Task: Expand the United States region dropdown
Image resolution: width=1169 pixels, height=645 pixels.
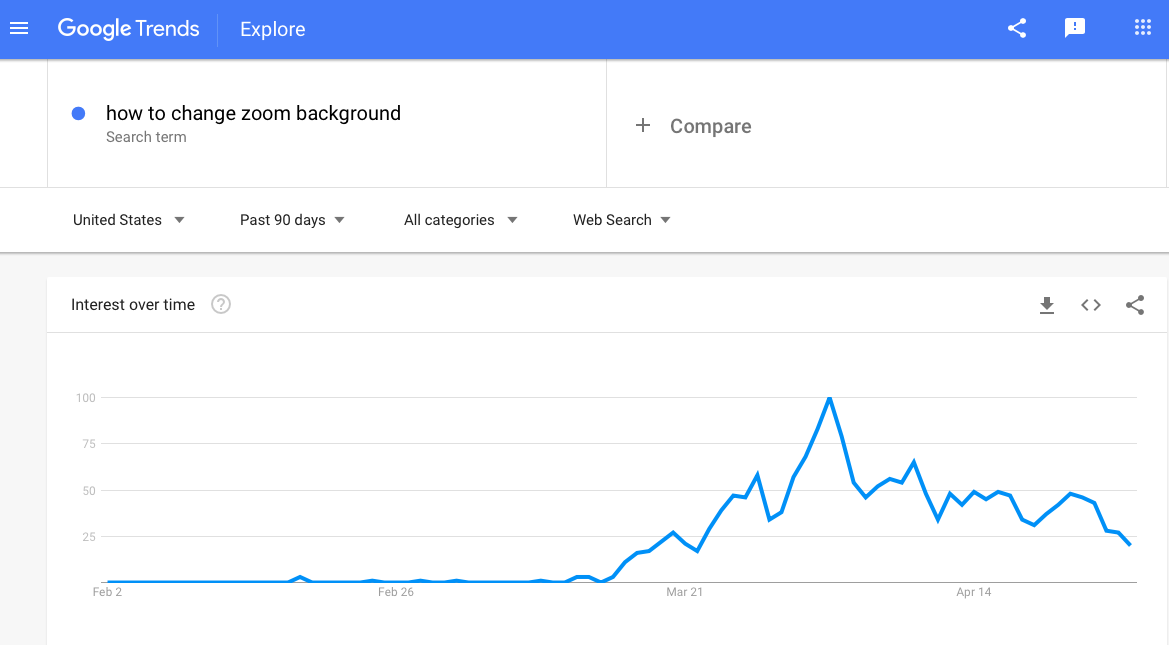Action: 128,220
